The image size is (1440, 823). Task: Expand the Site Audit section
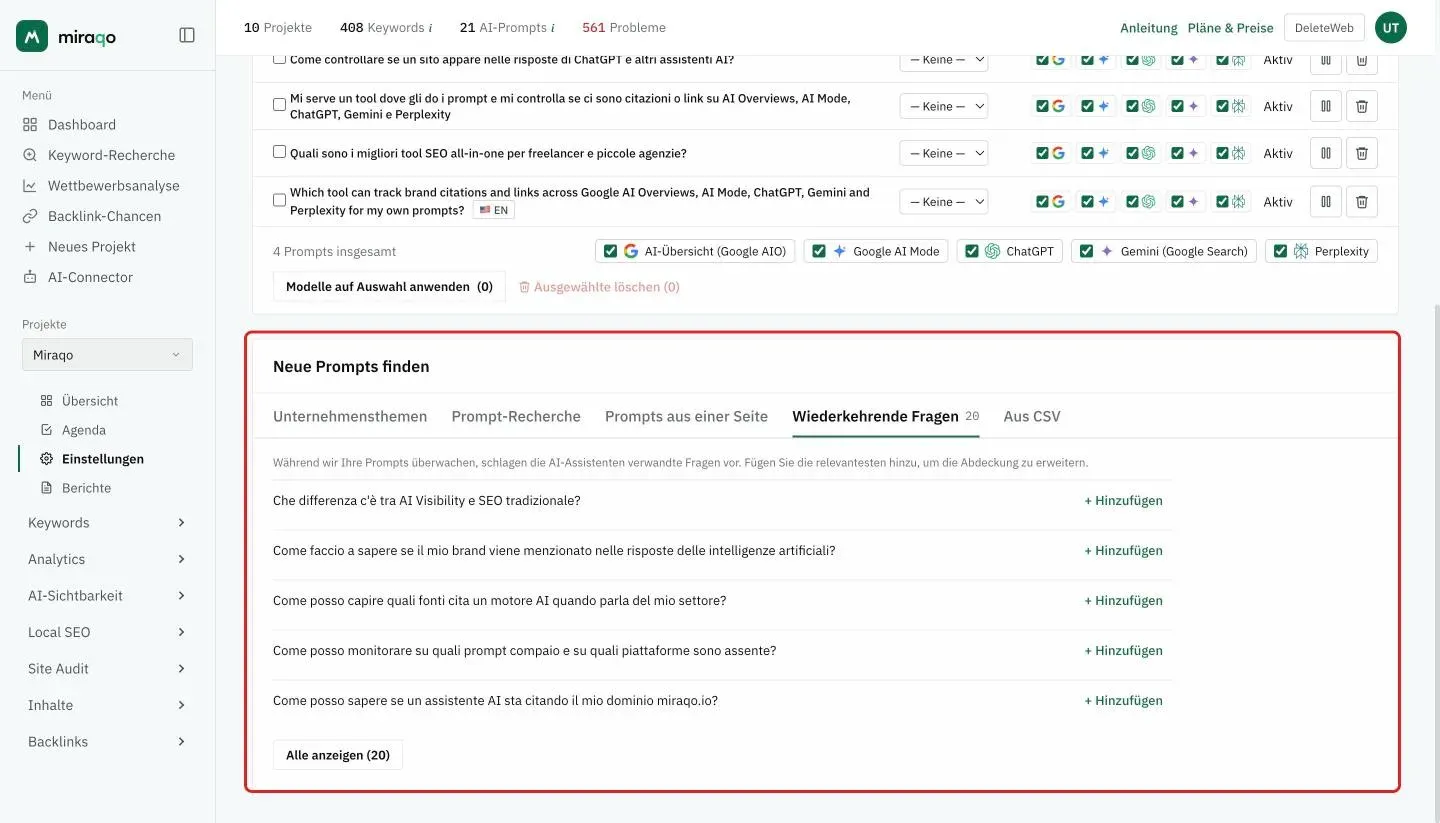[107, 668]
